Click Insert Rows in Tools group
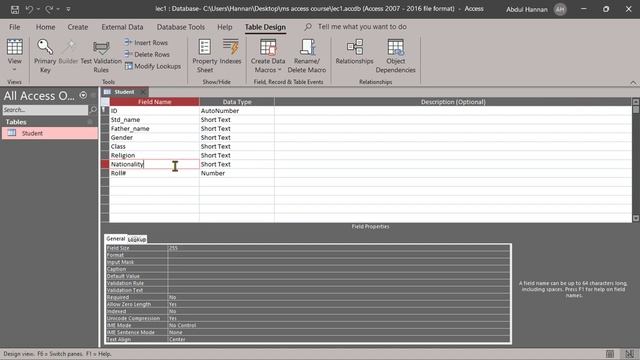The image size is (640, 360). click(146, 42)
